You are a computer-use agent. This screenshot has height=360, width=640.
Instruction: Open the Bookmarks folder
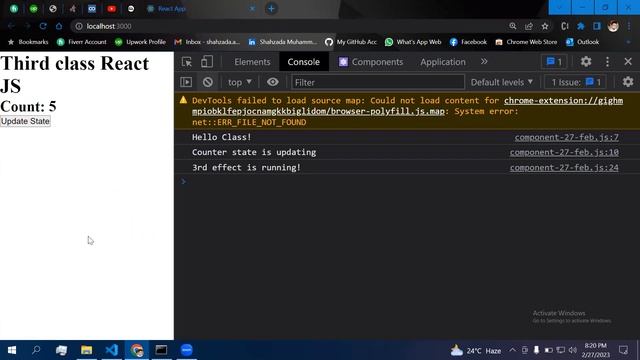coord(28,42)
